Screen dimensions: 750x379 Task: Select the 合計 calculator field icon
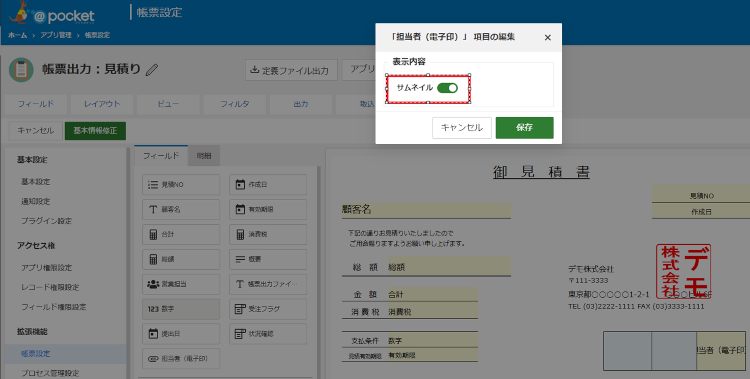(x=153, y=234)
